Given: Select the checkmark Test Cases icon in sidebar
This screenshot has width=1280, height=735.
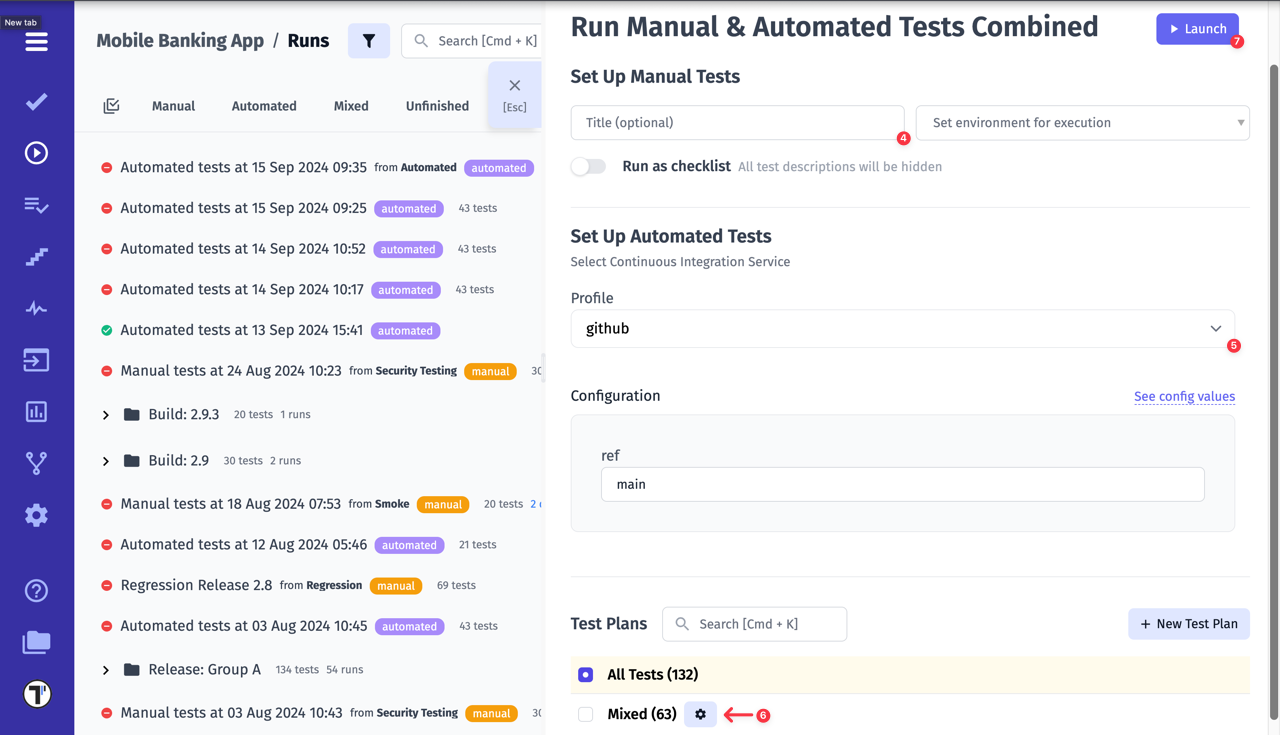Looking at the screenshot, I should click(36, 101).
